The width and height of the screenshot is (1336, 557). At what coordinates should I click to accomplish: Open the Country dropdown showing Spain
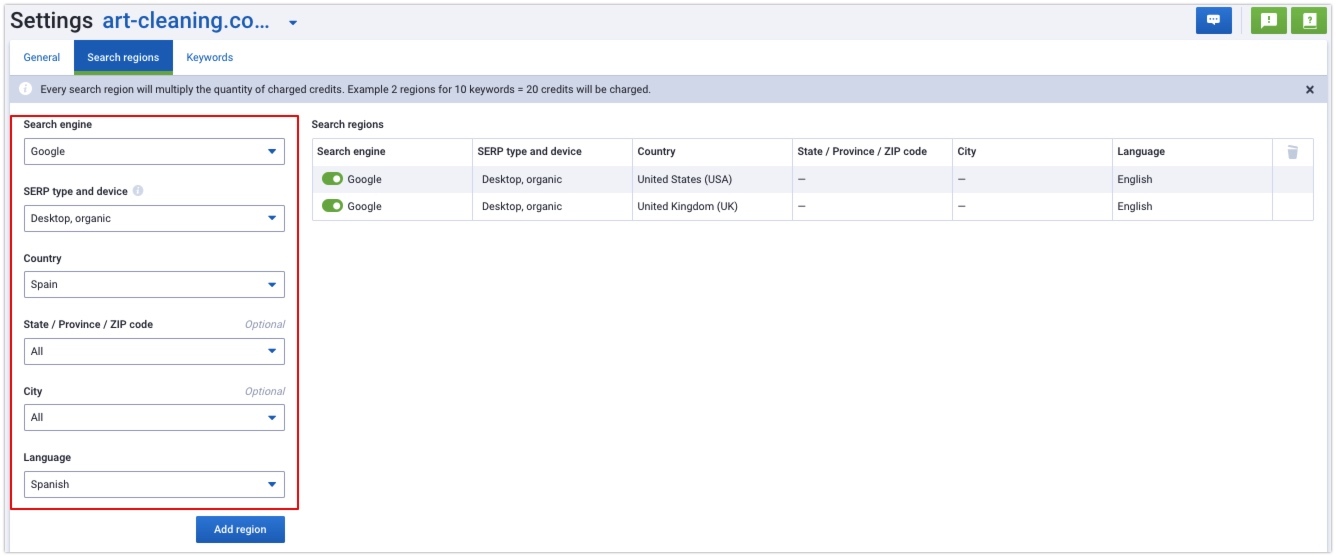coord(154,284)
